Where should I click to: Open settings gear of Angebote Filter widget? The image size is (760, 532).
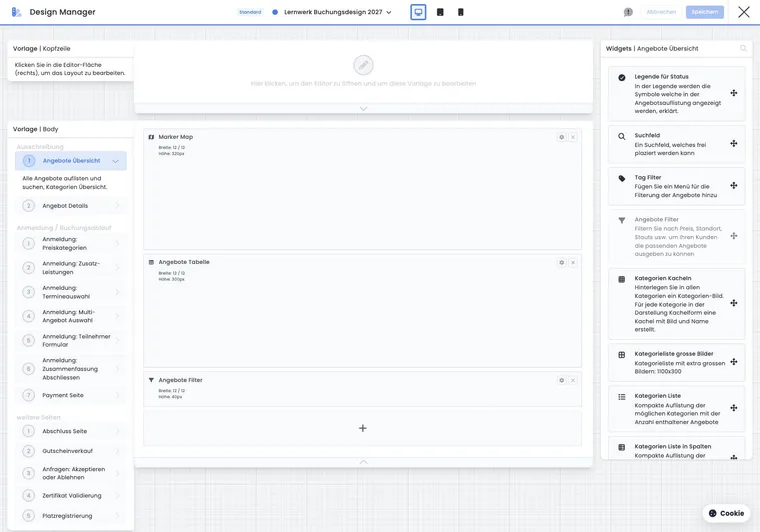pyautogui.click(x=561, y=380)
